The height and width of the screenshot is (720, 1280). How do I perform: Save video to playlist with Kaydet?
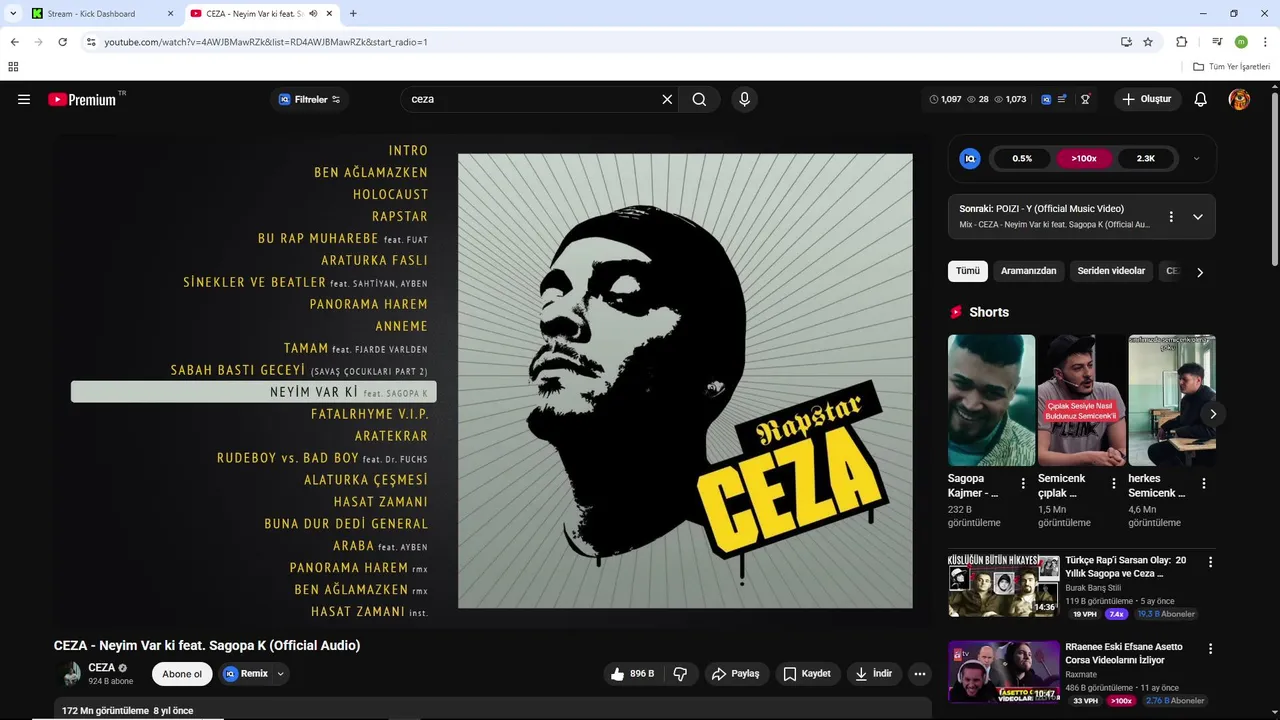(807, 674)
